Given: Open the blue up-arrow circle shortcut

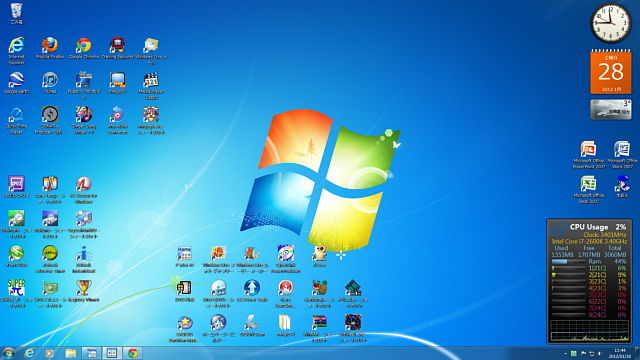Looking at the screenshot, I should click(252, 291).
